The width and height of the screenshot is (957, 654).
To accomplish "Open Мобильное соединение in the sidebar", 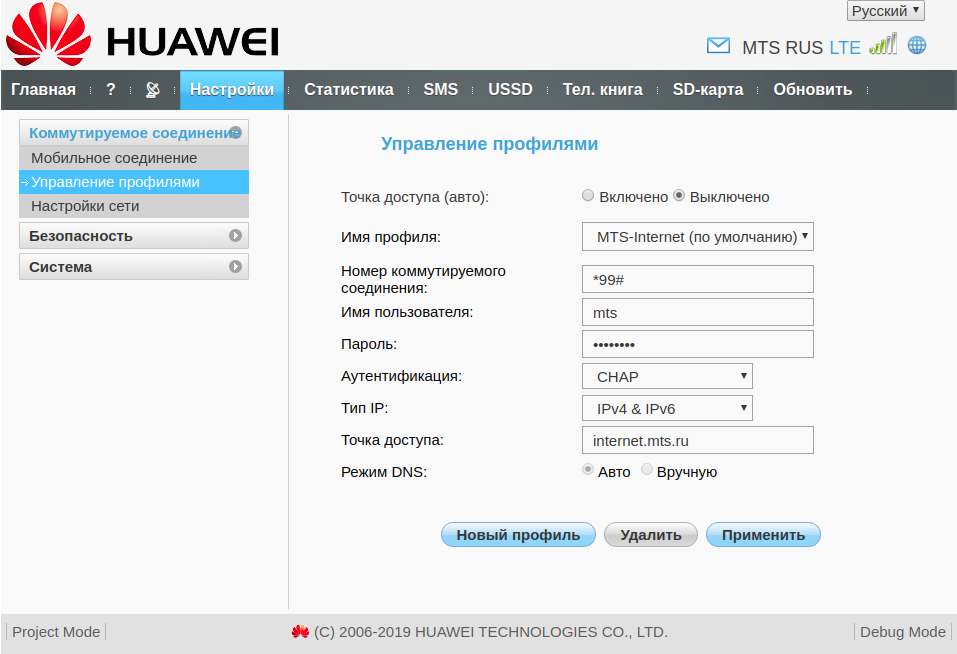I will (134, 158).
